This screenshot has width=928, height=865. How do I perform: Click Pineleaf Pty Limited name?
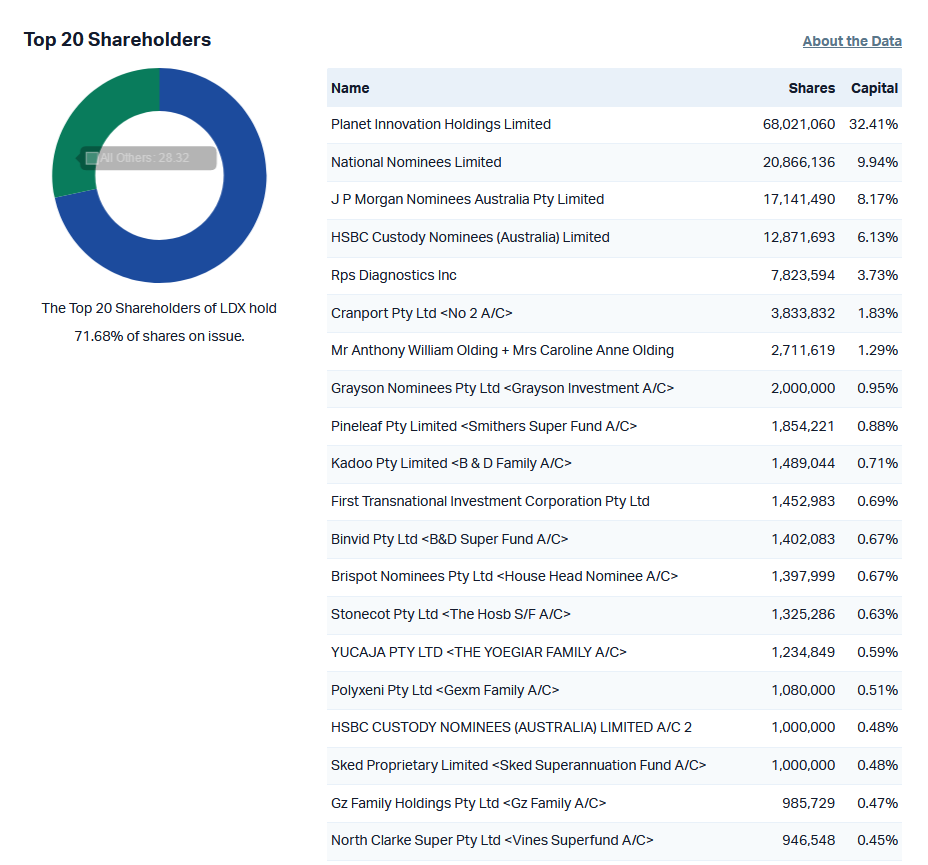[484, 426]
